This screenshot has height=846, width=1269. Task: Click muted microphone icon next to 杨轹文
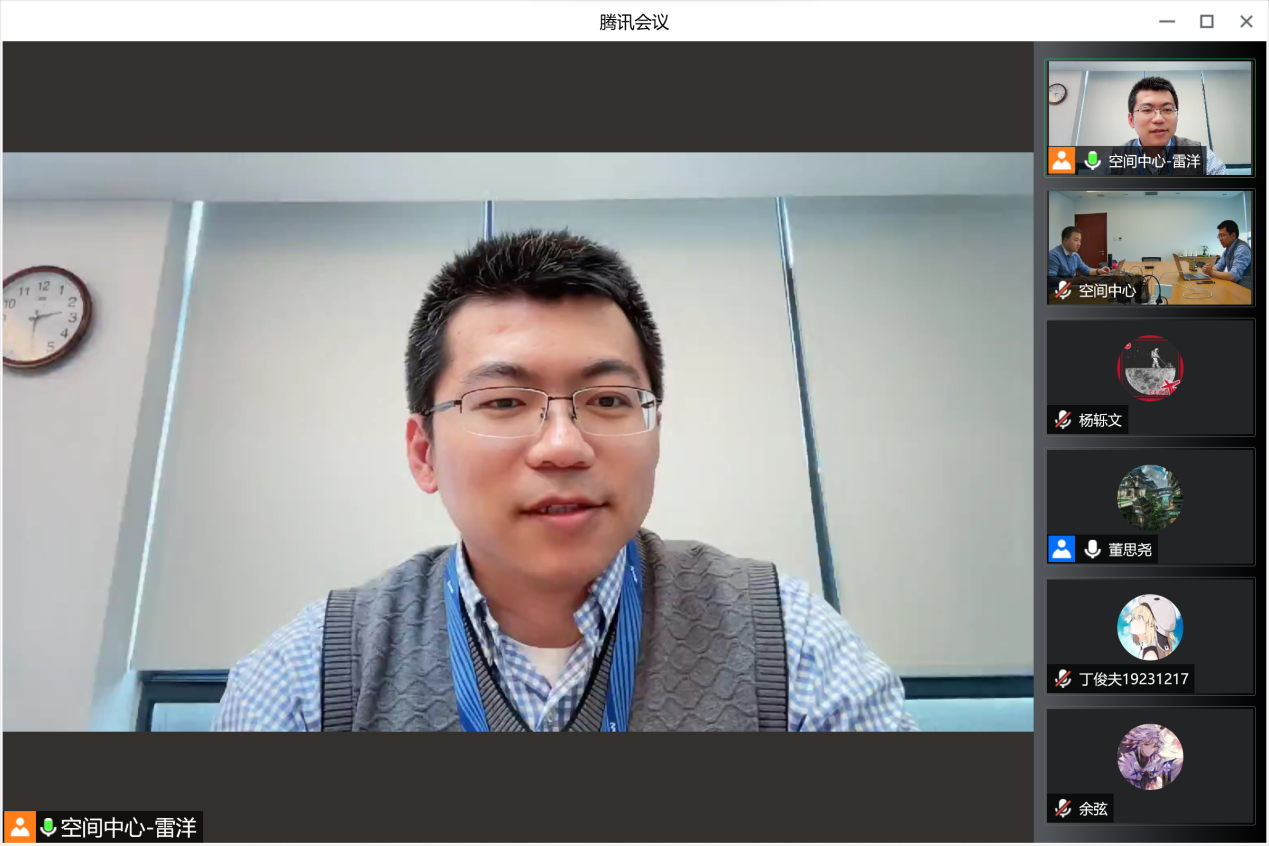pyautogui.click(x=1062, y=420)
